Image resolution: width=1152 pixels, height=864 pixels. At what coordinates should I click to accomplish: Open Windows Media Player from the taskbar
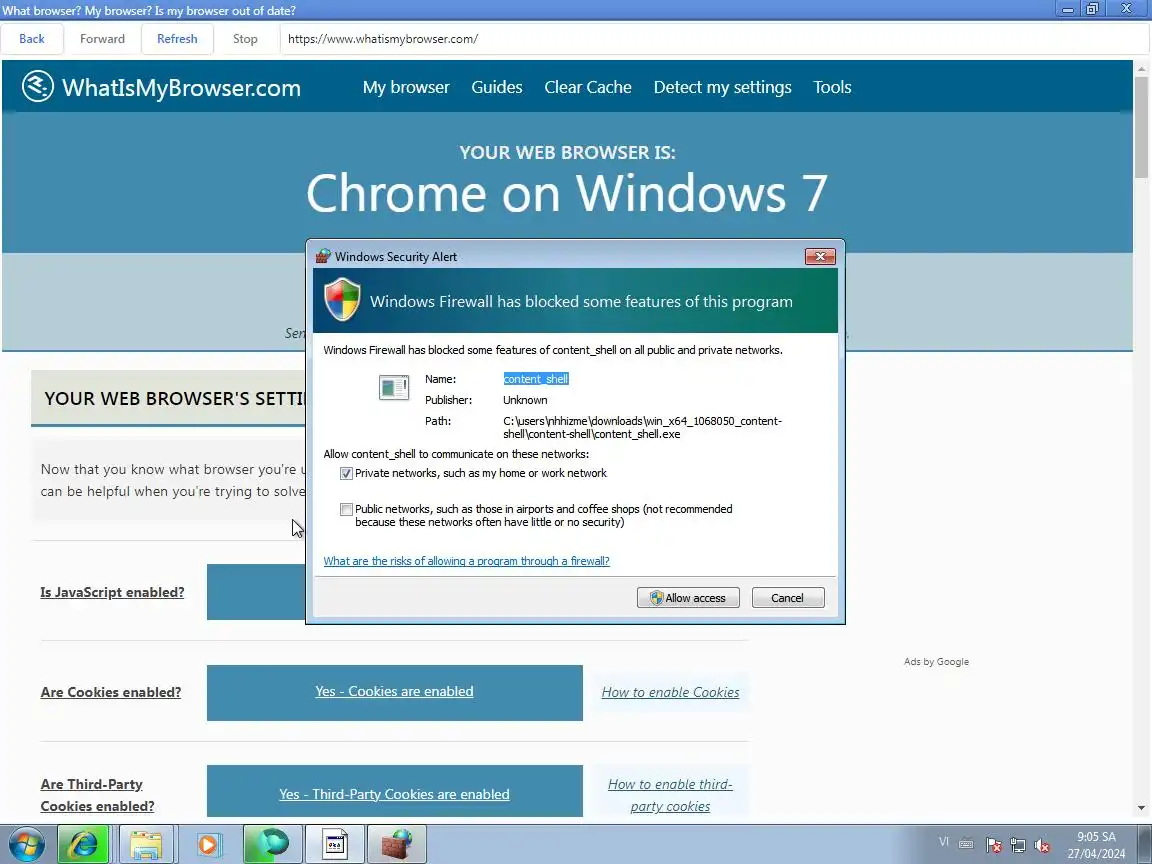[209, 844]
